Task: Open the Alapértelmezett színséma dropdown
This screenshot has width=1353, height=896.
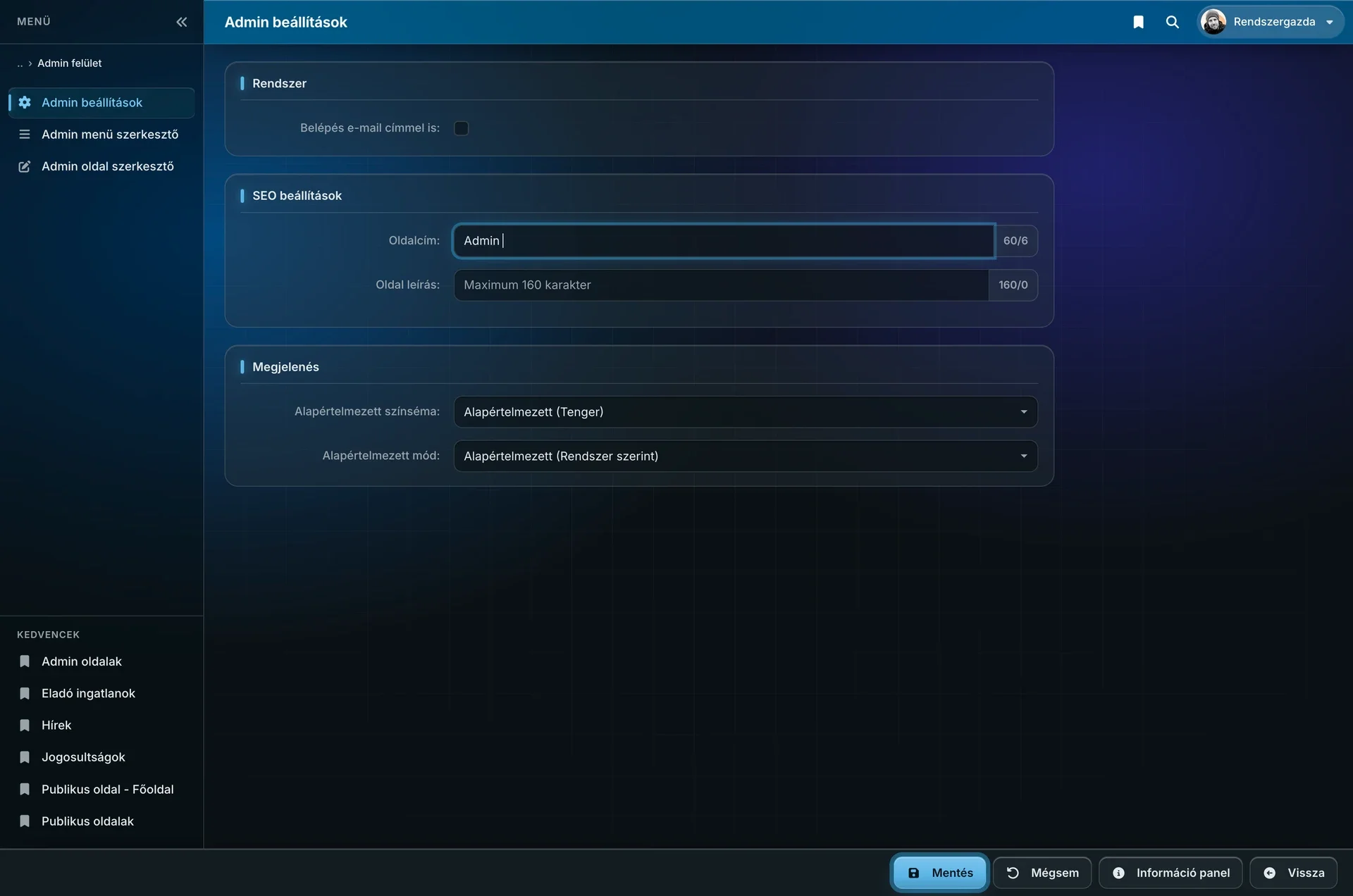Action: [x=746, y=412]
